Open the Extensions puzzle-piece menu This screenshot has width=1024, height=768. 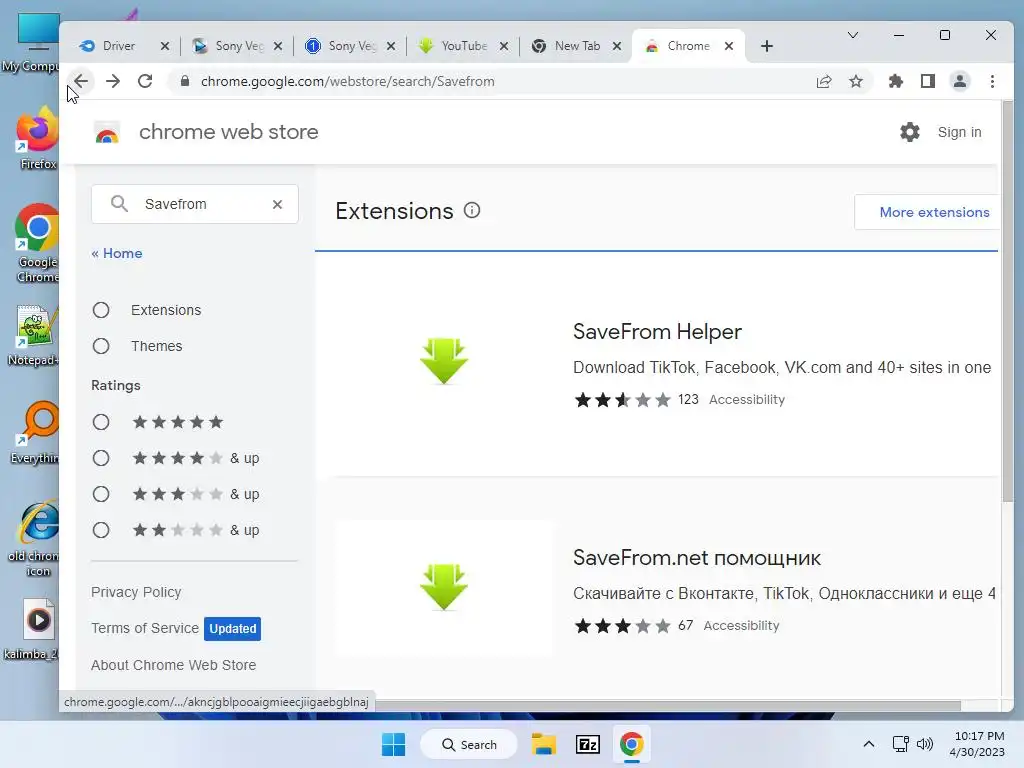896,81
